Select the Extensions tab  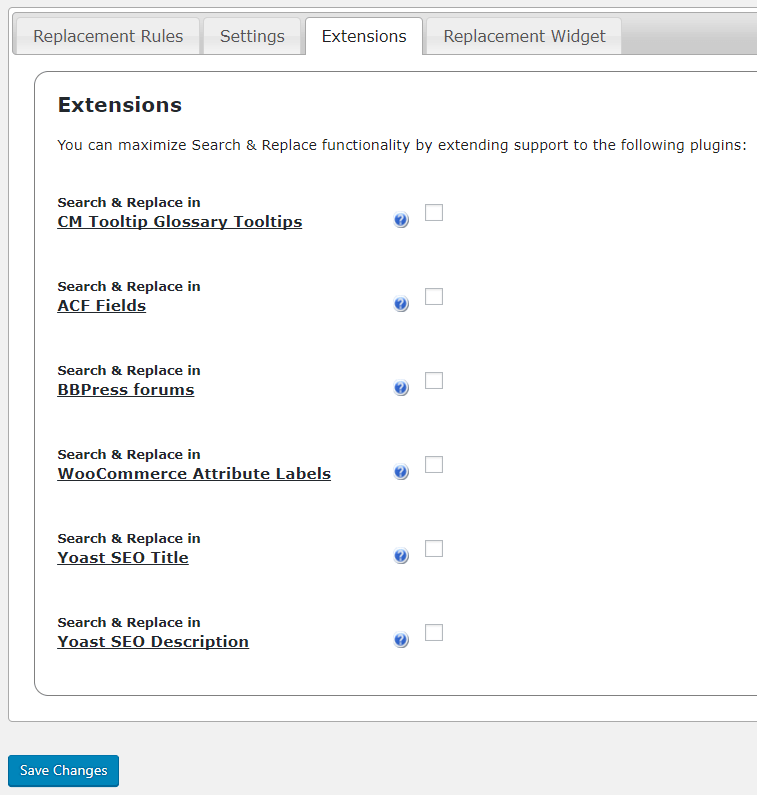(364, 36)
